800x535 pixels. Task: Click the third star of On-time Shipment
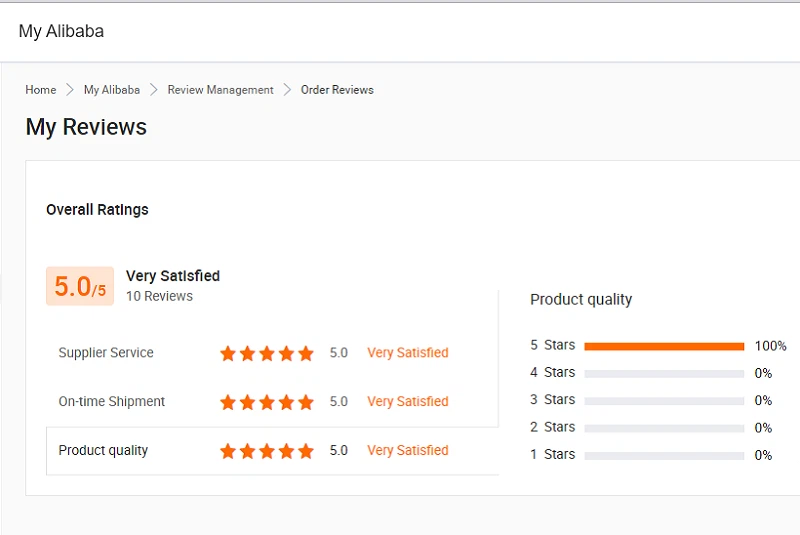point(267,402)
